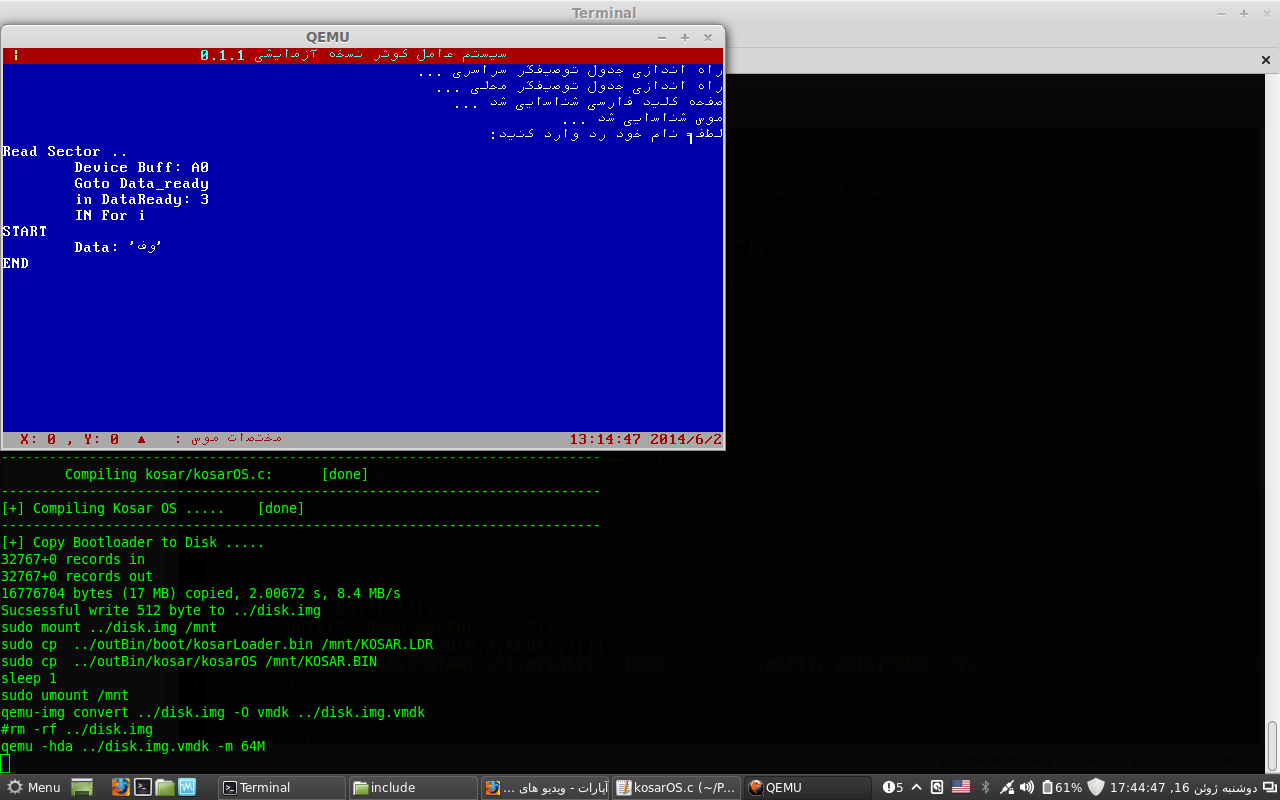Open the notifications counter showing 5
The width and height of the screenshot is (1280, 800).
tap(893, 787)
